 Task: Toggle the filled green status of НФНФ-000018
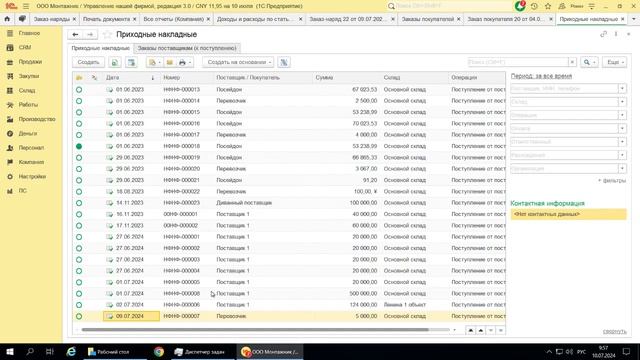79,146
